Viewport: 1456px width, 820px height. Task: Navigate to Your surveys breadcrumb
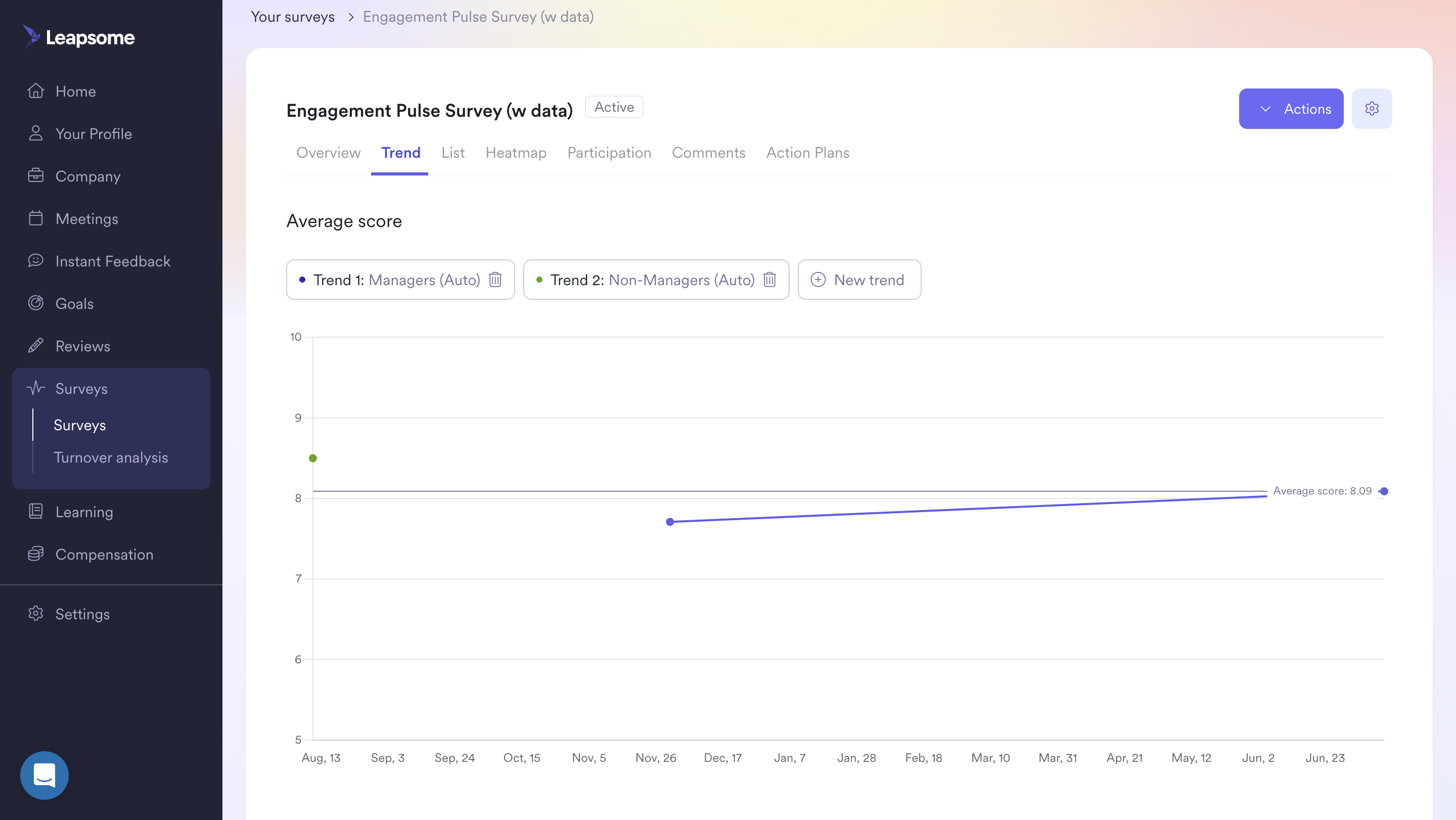pos(293,17)
